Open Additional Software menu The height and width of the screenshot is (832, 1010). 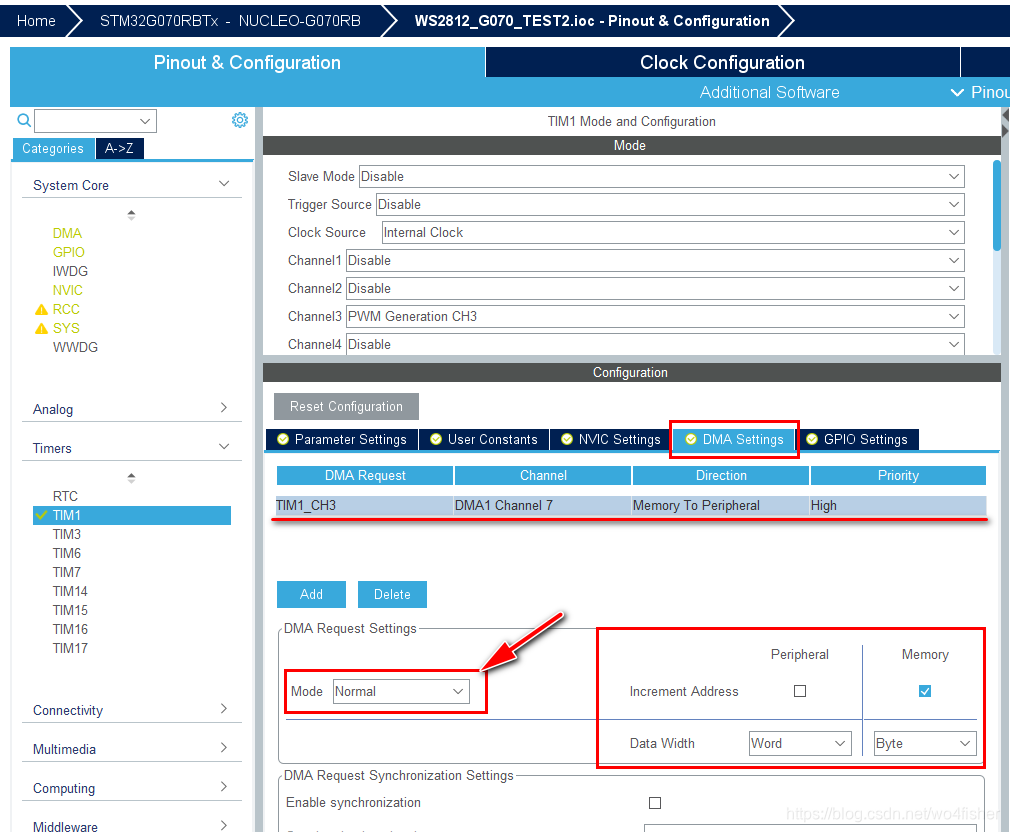pos(770,93)
